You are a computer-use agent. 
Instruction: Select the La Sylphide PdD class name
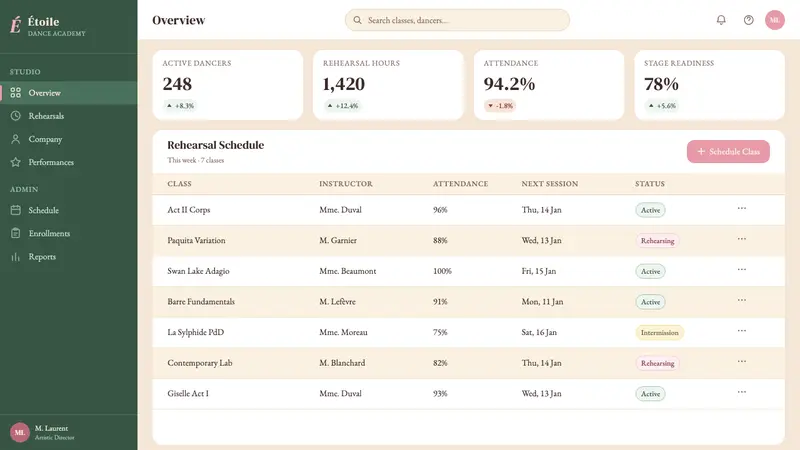pos(195,332)
